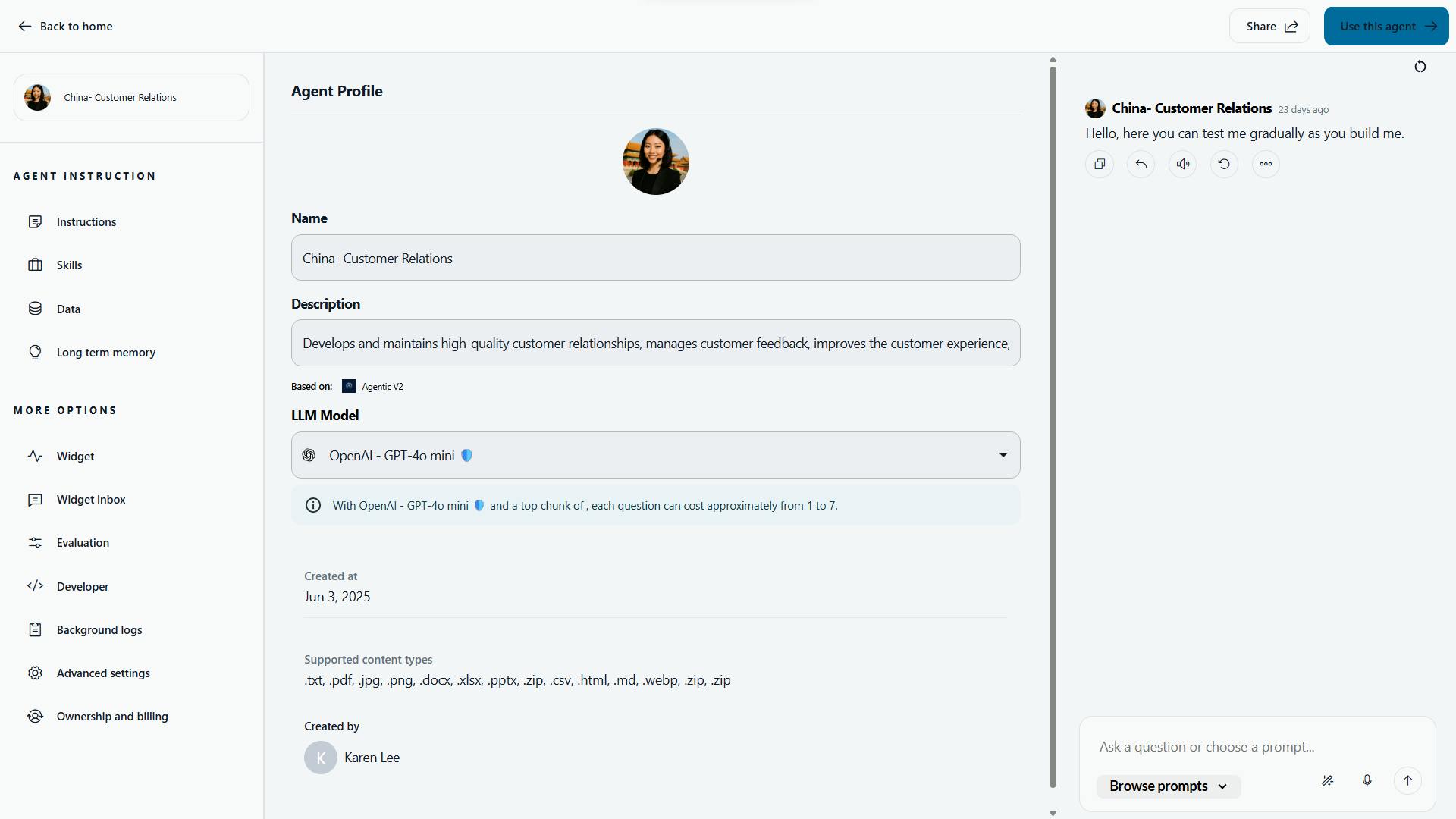This screenshot has height=819, width=1456.
Task: Edit the agent Name field
Action: 655,258
